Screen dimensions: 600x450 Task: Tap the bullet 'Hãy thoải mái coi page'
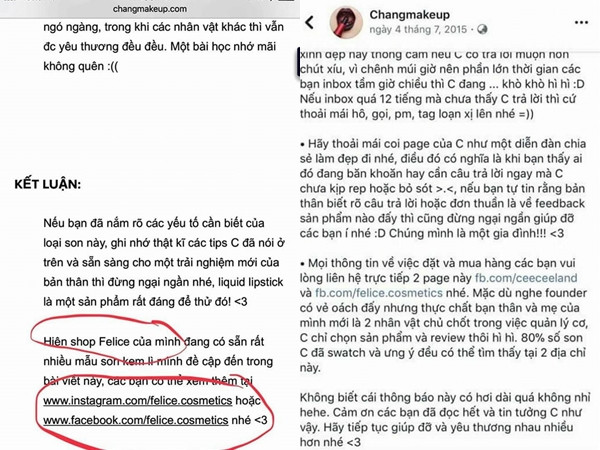click(443, 188)
